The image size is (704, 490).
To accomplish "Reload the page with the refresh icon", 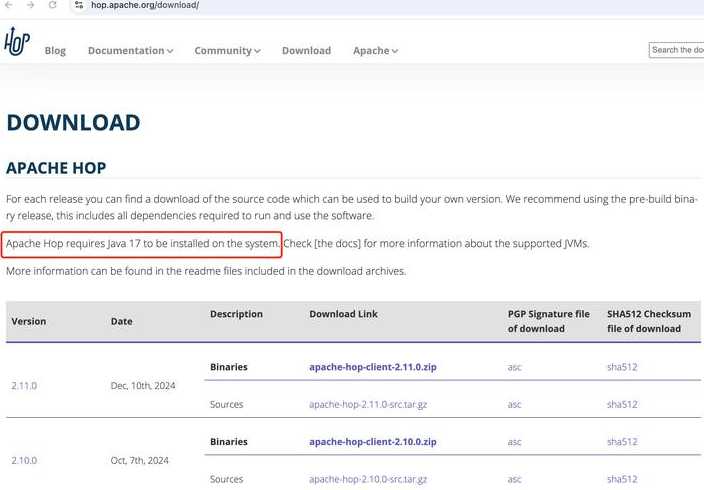I will click(53, 5).
